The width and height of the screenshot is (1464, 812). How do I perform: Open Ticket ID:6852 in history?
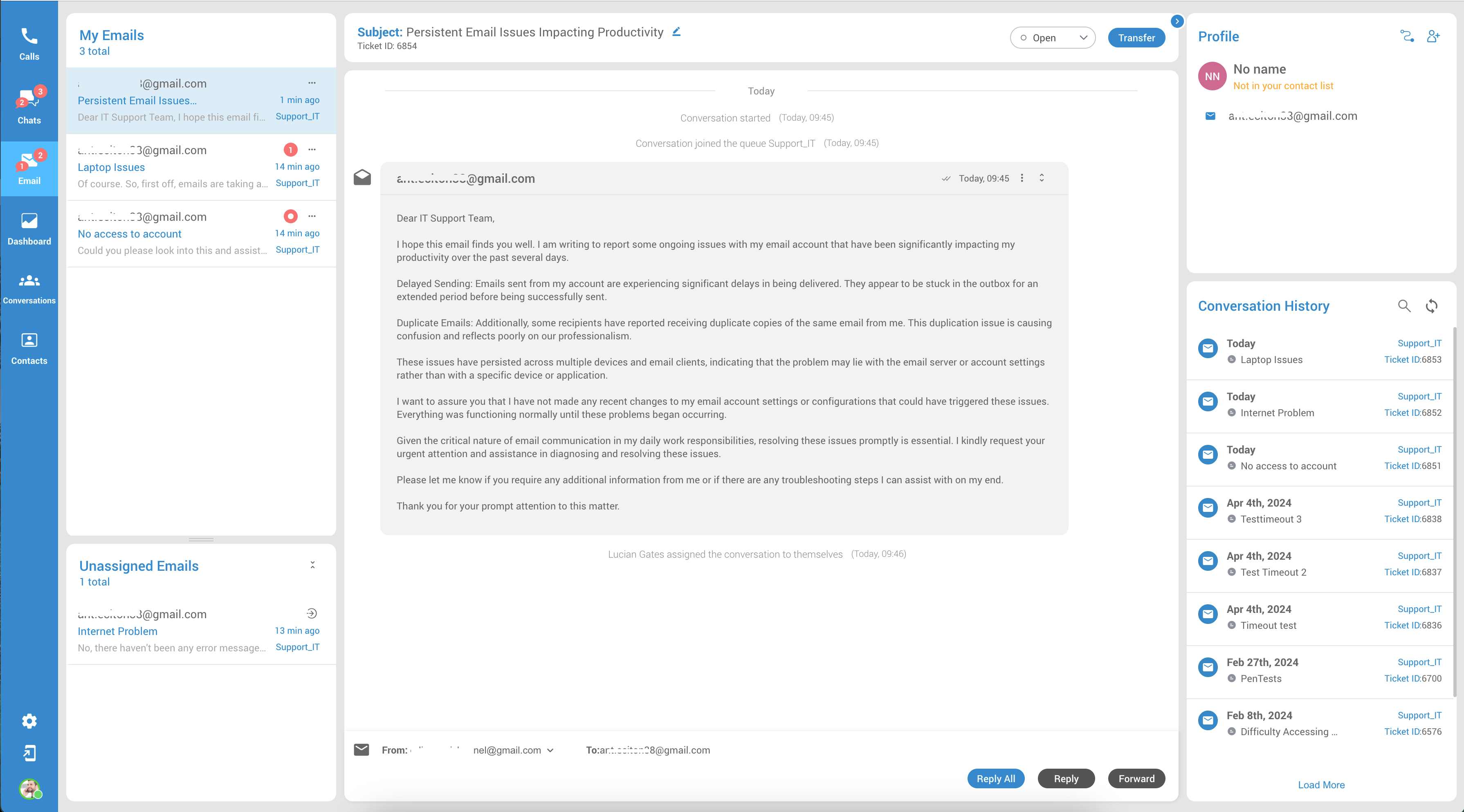click(1413, 413)
